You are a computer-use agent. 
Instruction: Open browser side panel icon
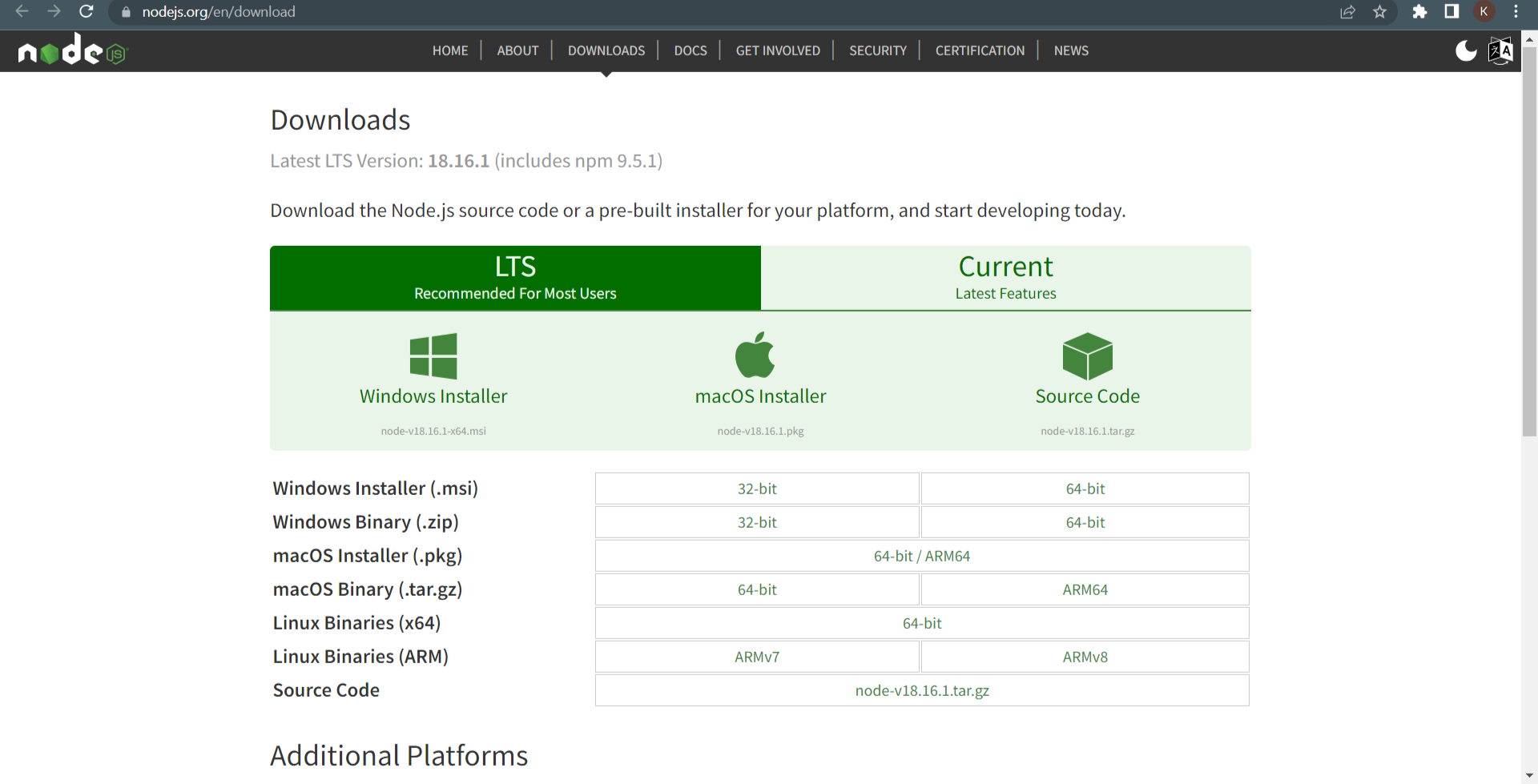tap(1451, 11)
